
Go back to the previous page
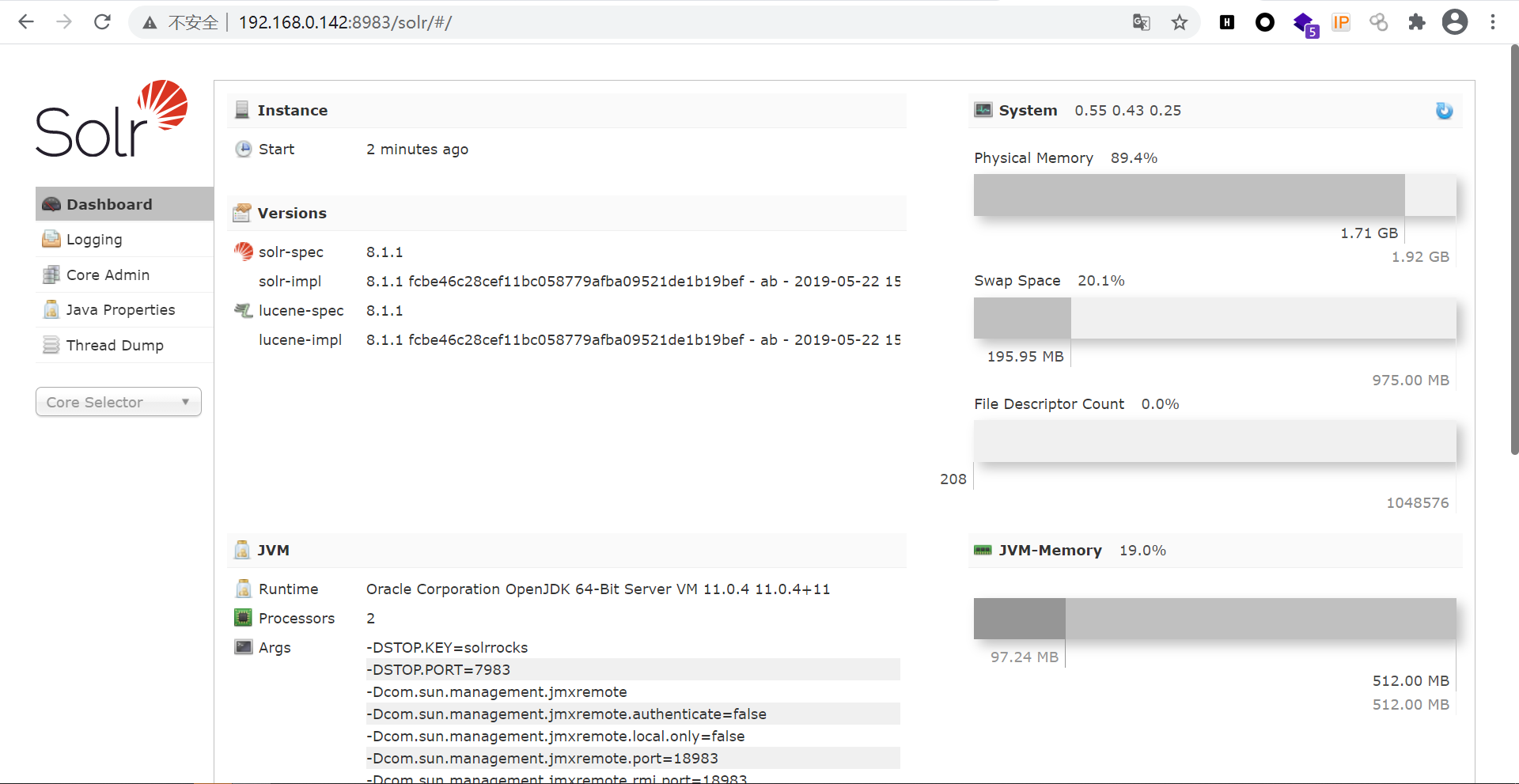(26, 22)
